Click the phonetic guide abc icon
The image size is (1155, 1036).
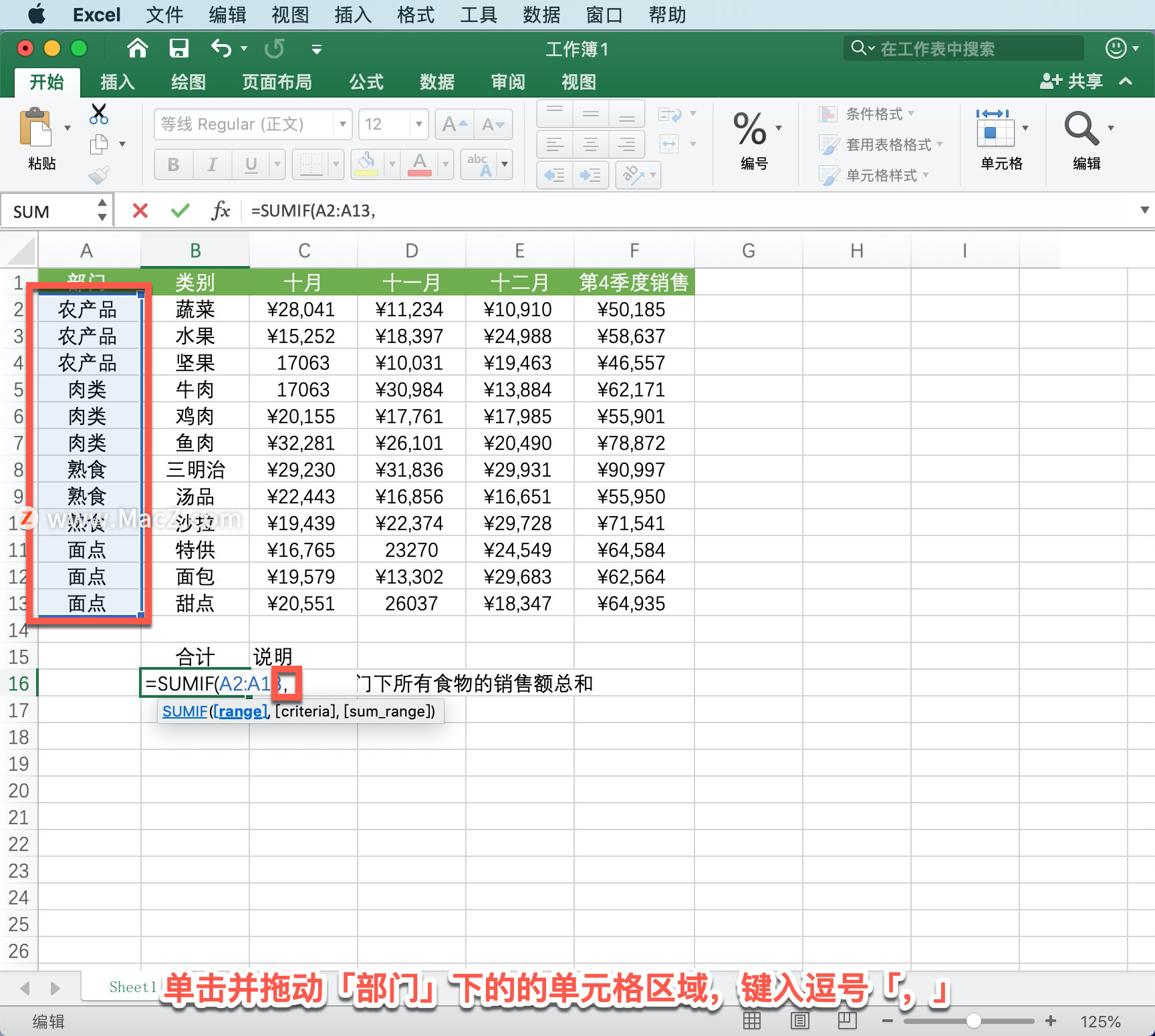(480, 164)
